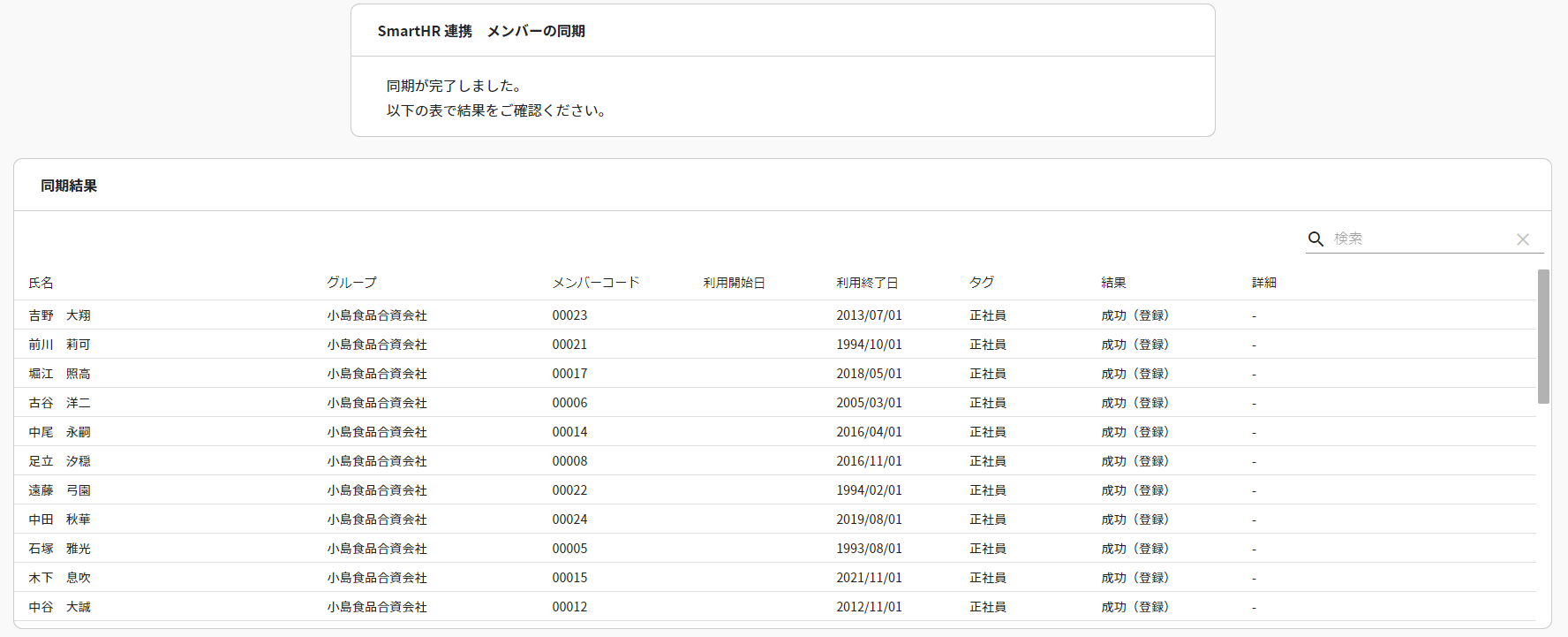Click the 詳細 column header
This screenshot has height=637, width=1568.
coord(1264,283)
